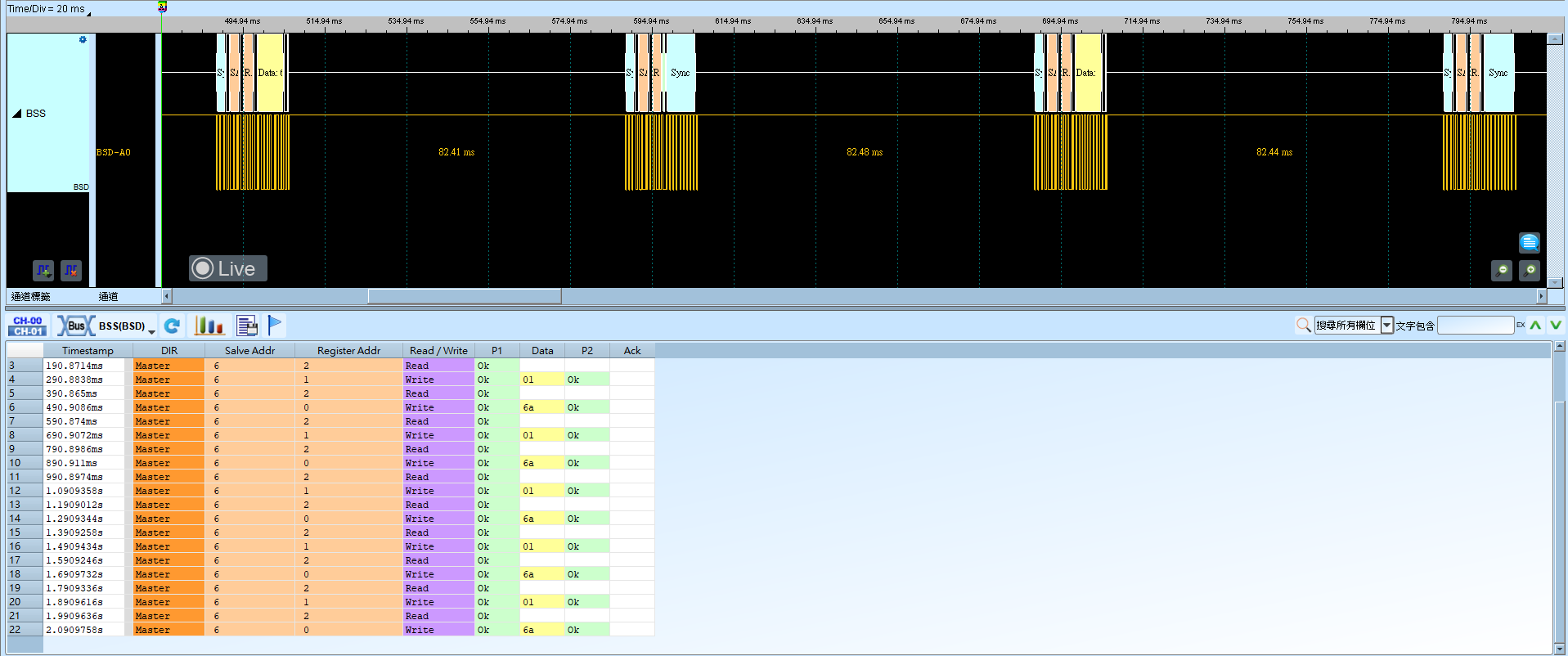Open the Time/Div = 20 ms dropdown
This screenshot has width=1568, height=656.
tap(49, 9)
